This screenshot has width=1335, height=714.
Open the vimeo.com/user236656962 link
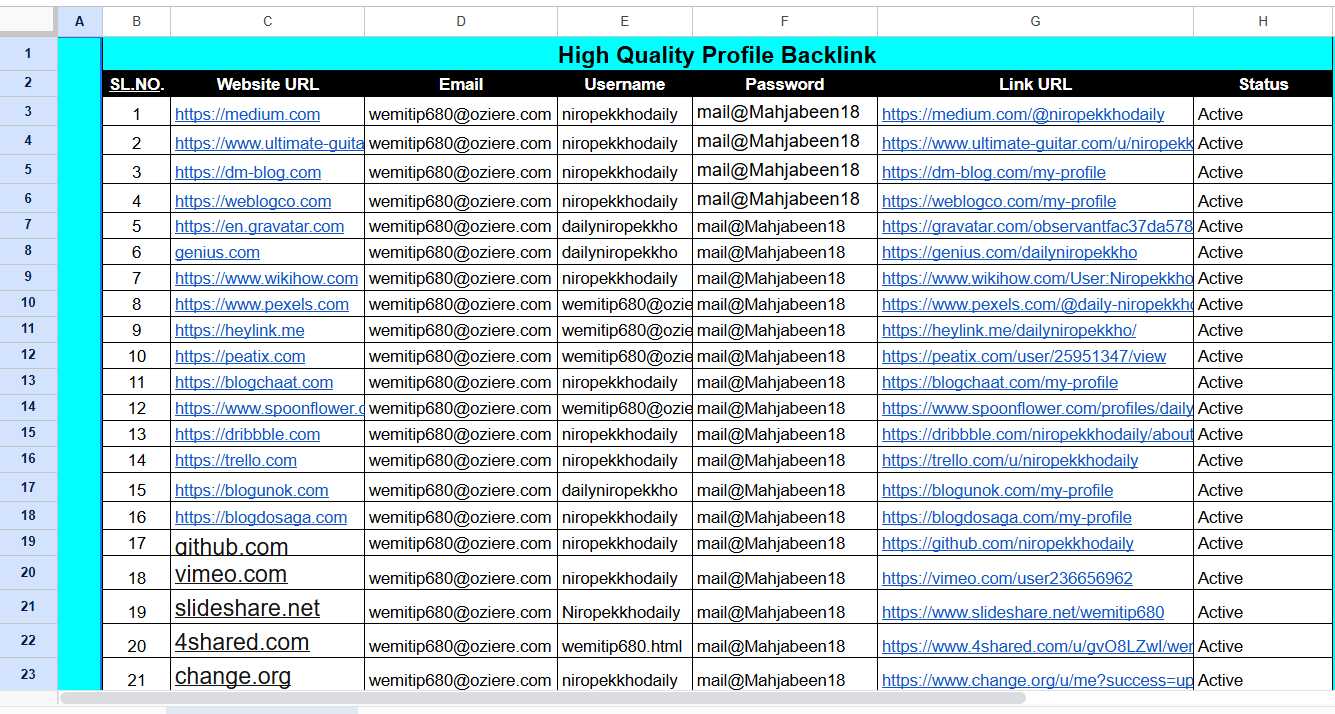[x=1007, y=578]
